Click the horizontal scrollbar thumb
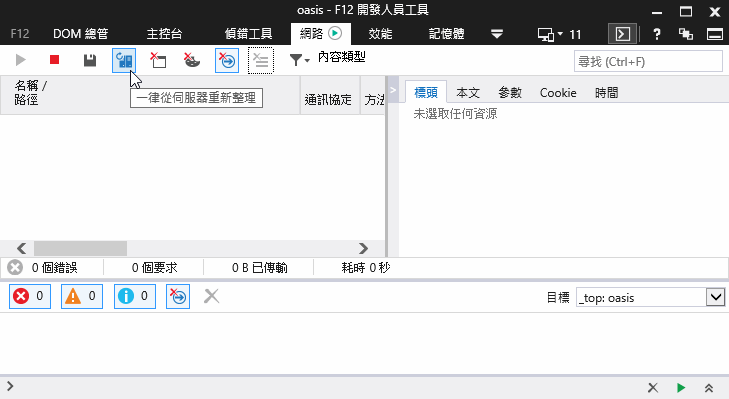The width and height of the screenshot is (729, 399). click(x=80, y=248)
